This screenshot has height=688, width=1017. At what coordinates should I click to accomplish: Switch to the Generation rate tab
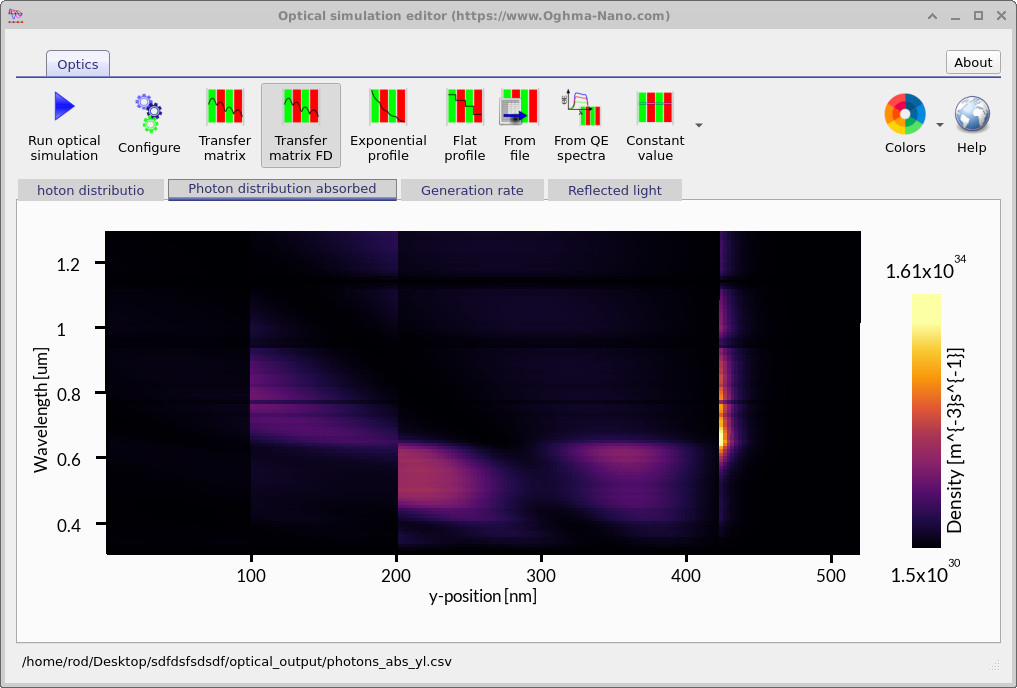472,189
